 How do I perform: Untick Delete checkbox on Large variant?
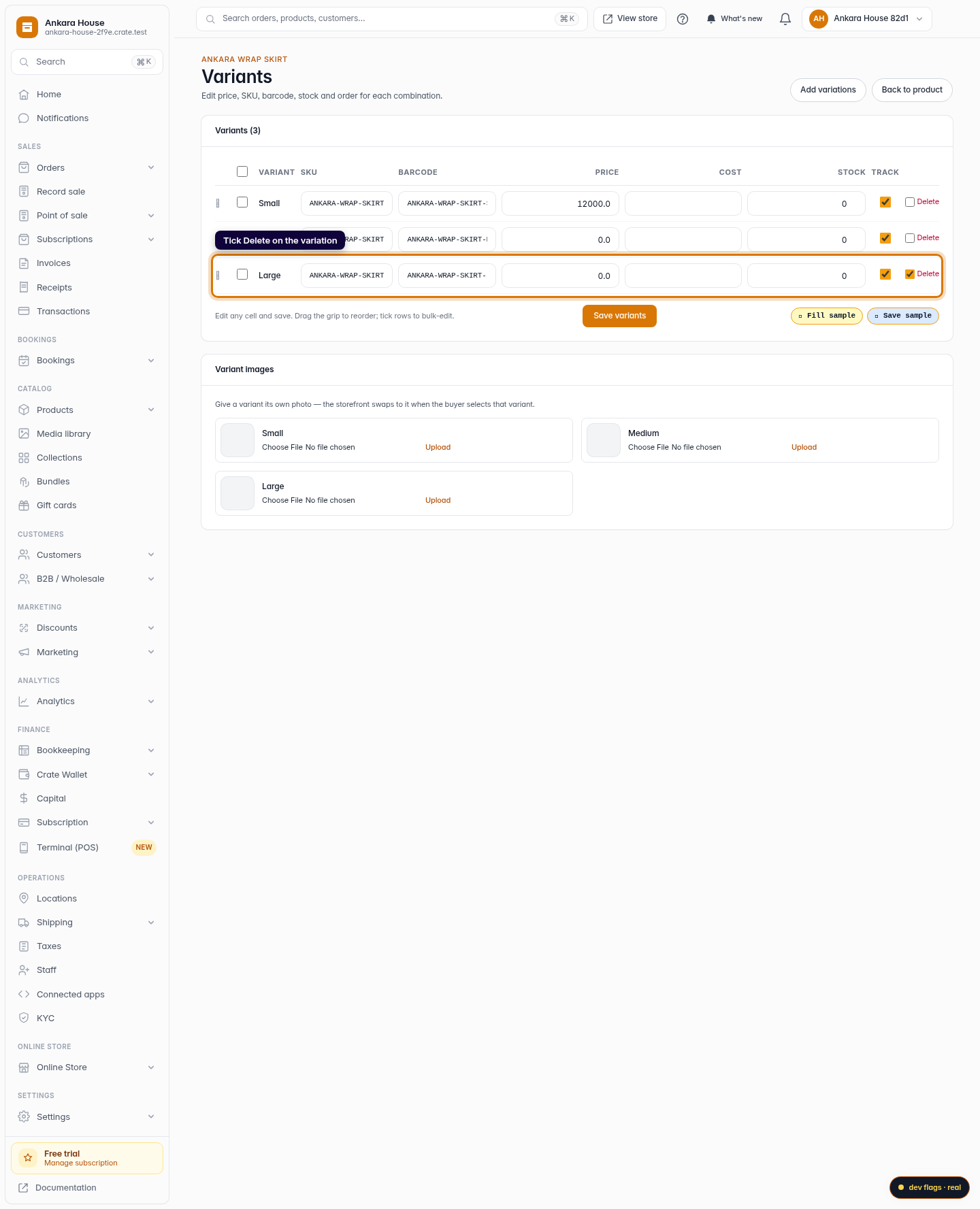[x=910, y=274]
